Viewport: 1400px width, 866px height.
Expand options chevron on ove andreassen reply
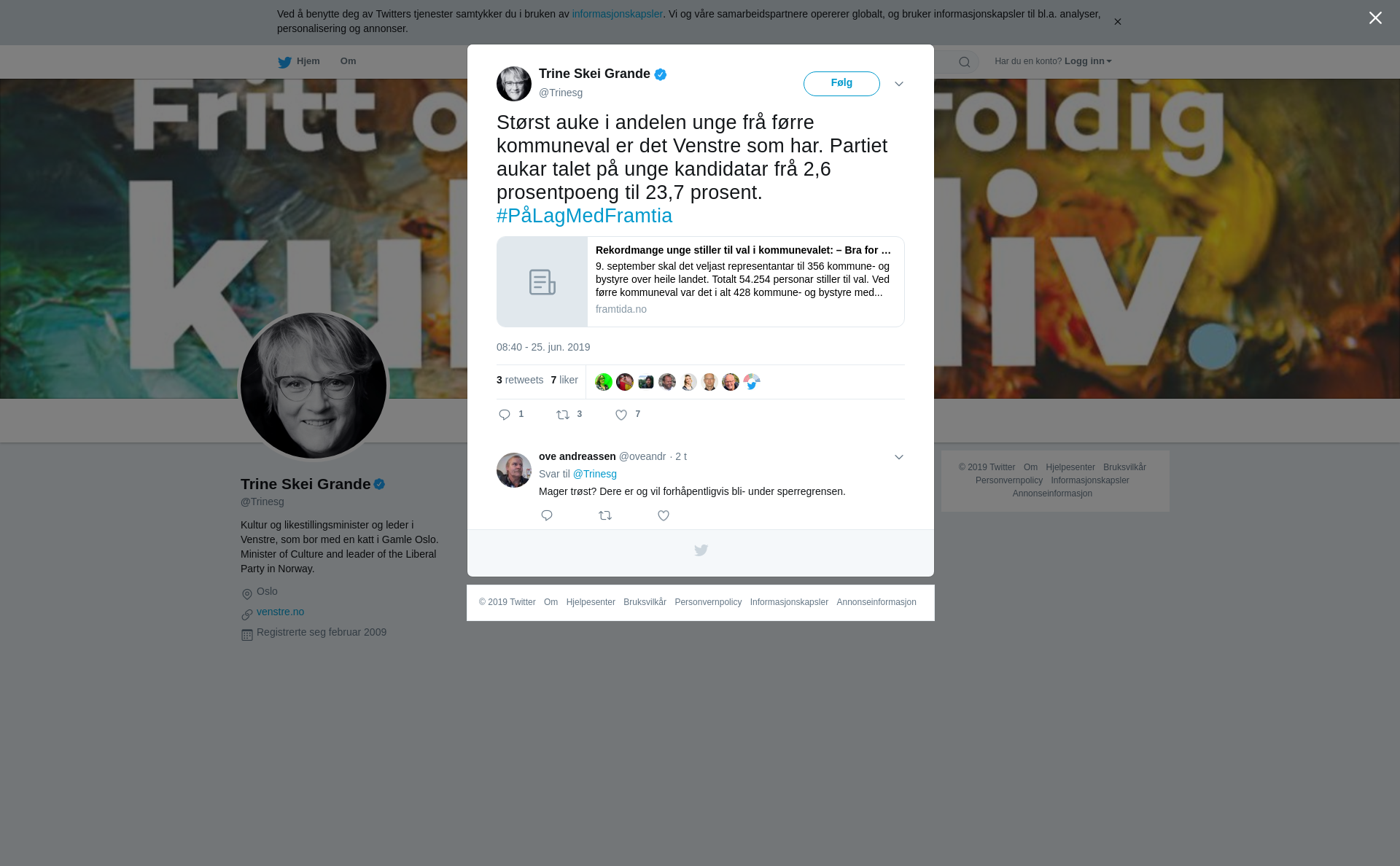point(899,457)
